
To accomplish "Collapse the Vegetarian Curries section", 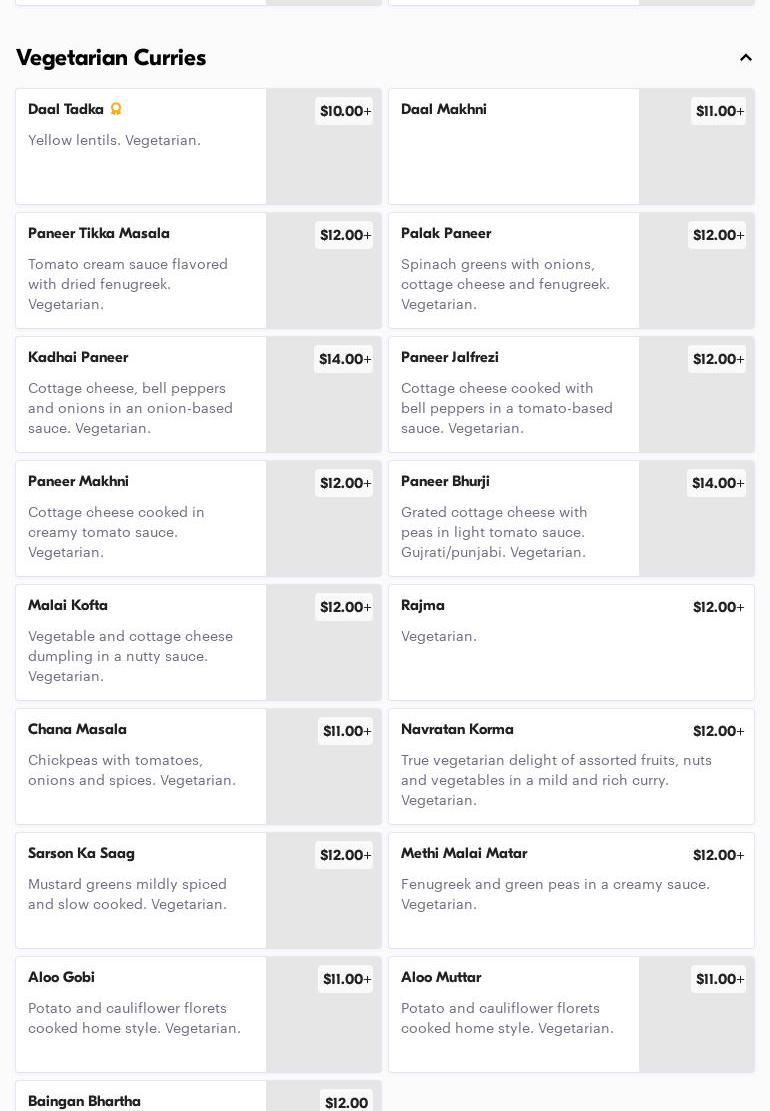I will coord(746,58).
